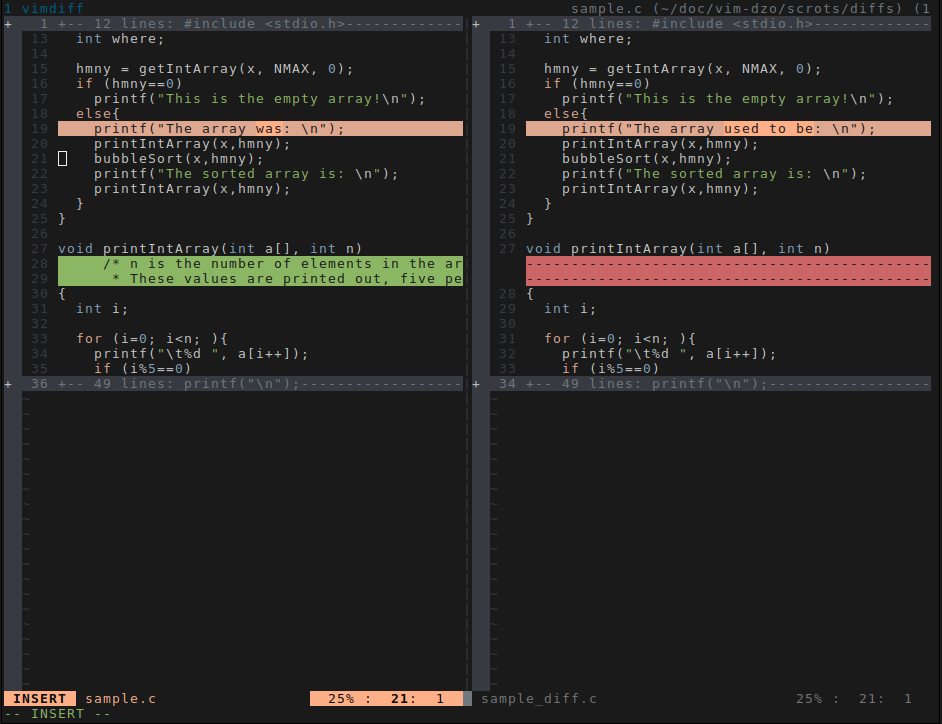Viewport: 942px width, 724px height.
Task: Click 'printIntArray(x,hmny);' line 23 in left pane
Action: coord(192,189)
